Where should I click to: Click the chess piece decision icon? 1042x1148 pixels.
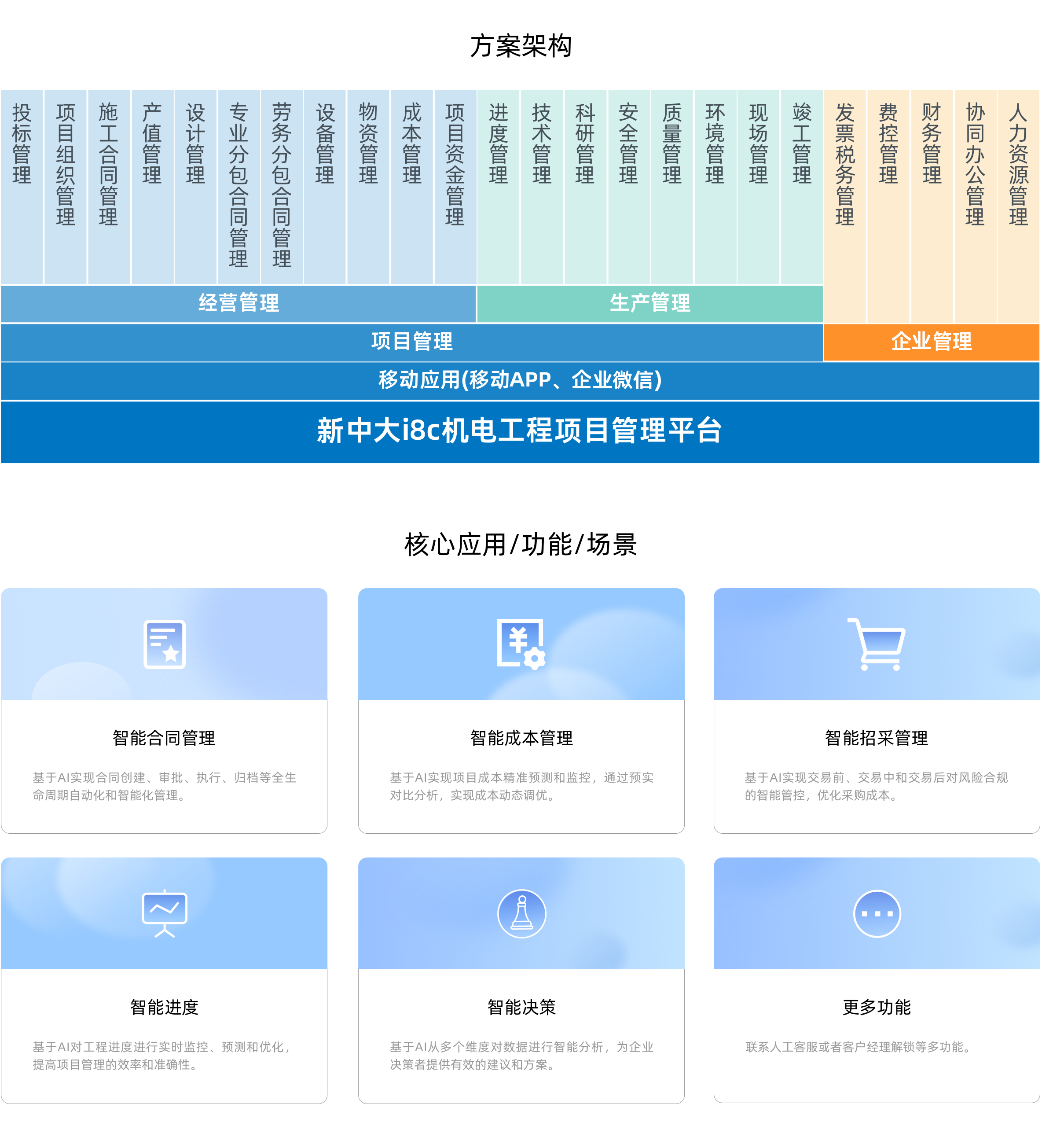pyautogui.click(x=521, y=913)
